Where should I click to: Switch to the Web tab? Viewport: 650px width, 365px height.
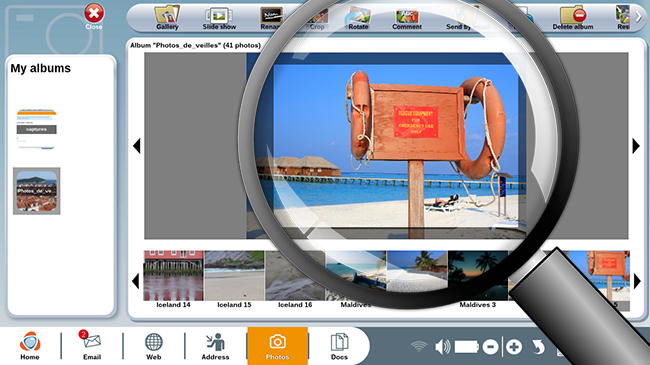point(153,346)
